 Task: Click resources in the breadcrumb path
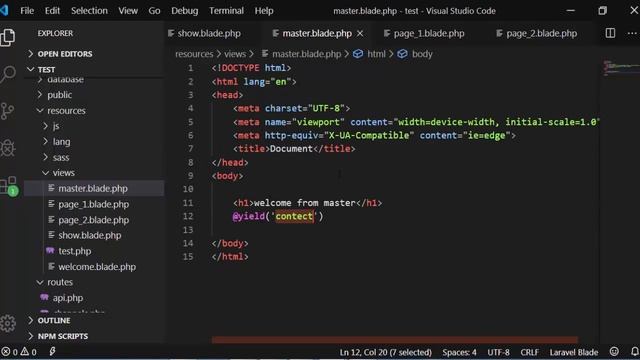point(194,54)
